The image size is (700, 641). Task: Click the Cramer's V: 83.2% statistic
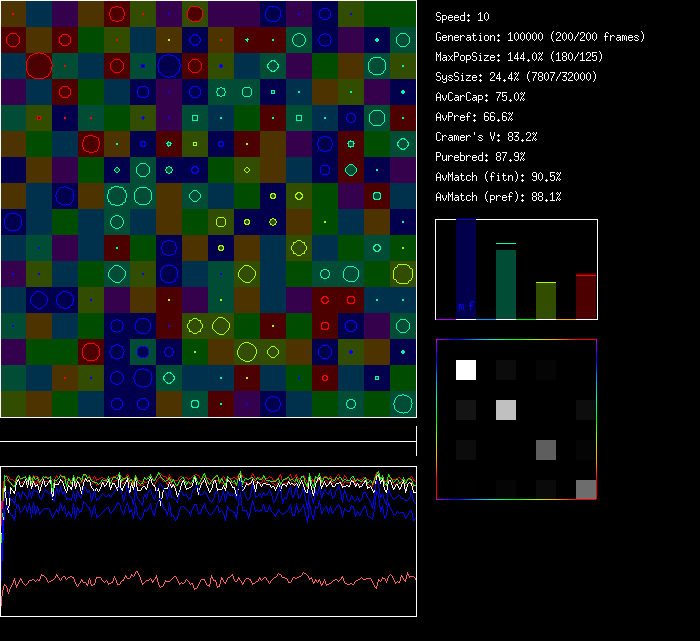[x=486, y=137]
